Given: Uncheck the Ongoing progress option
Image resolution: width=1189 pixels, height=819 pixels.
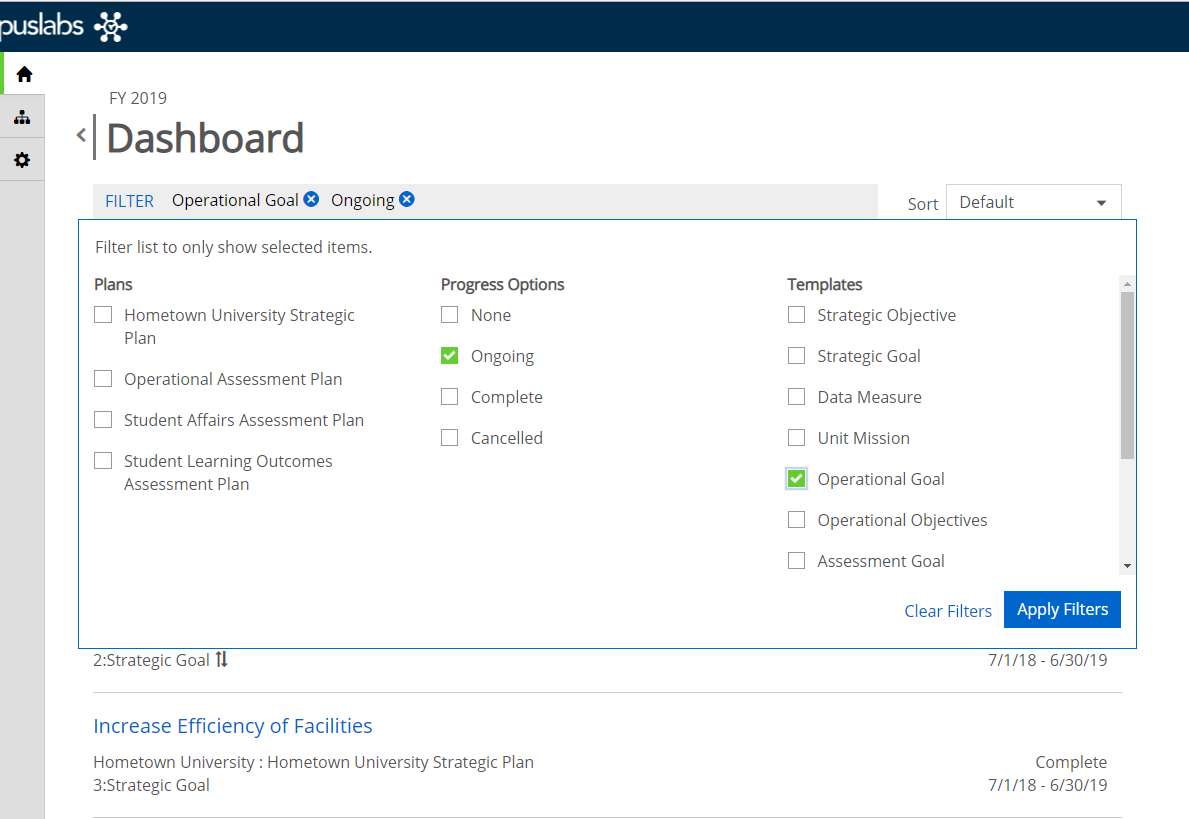Looking at the screenshot, I should point(450,356).
